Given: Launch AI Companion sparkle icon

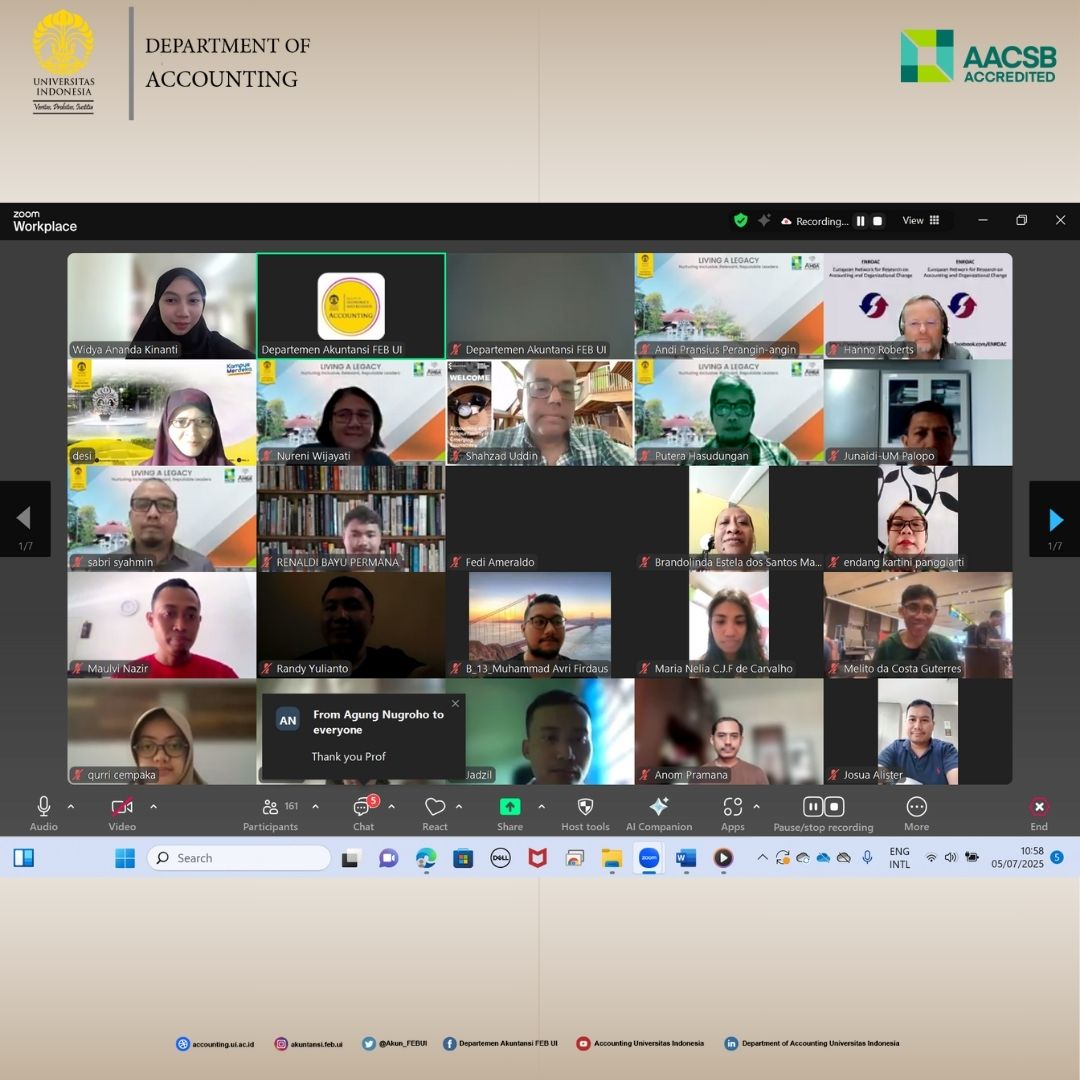Looking at the screenshot, I should click(658, 808).
